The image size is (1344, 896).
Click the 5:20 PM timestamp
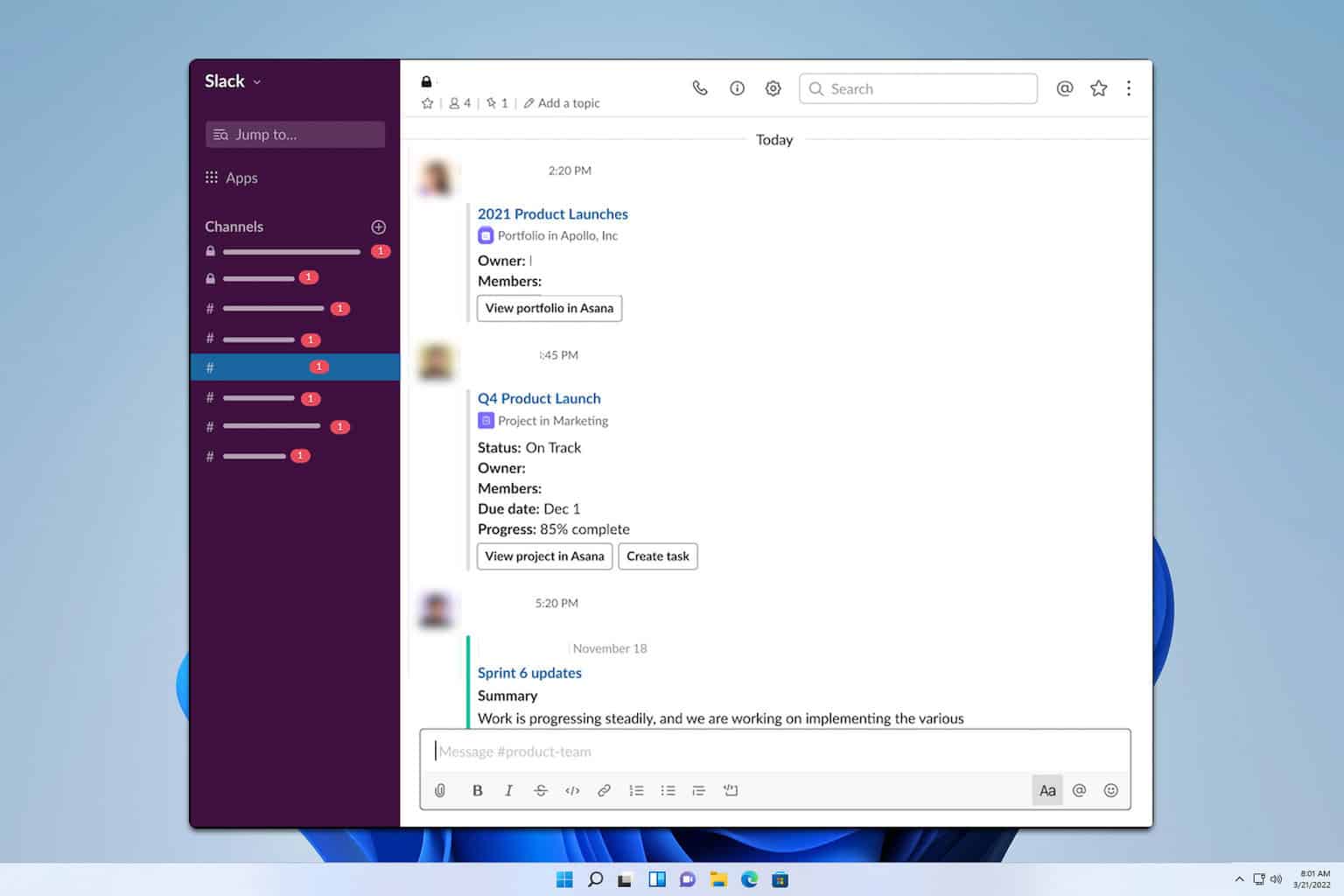tap(556, 603)
